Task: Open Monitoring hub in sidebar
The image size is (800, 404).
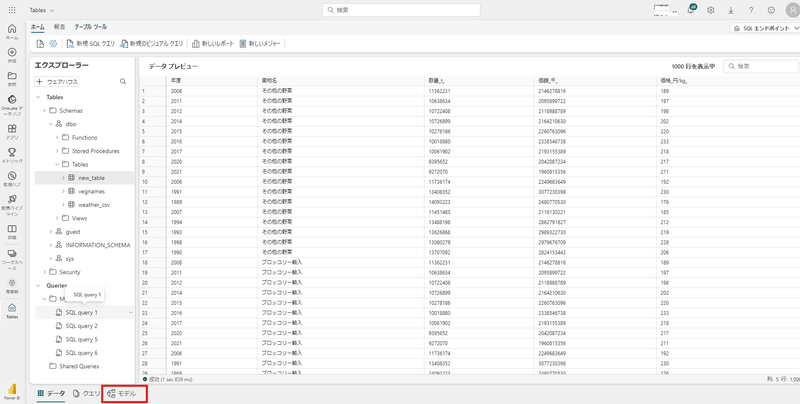Action: (x=12, y=179)
